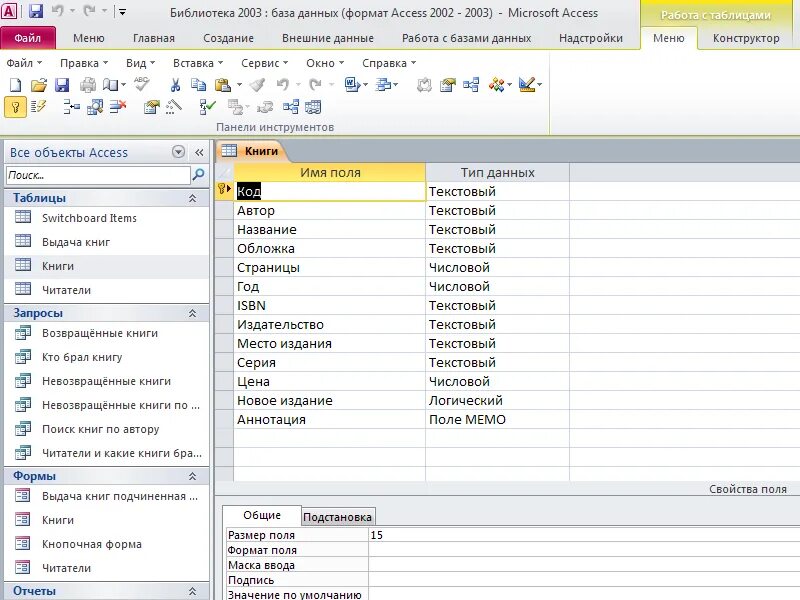Open the Правка menu
Viewport: 800px width, 600px height.
point(84,63)
